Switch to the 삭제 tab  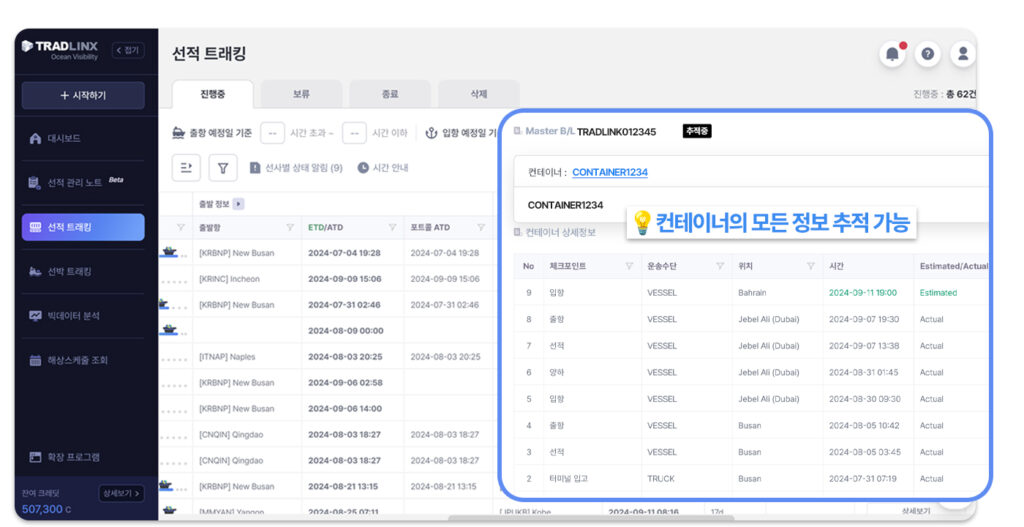[x=479, y=94]
